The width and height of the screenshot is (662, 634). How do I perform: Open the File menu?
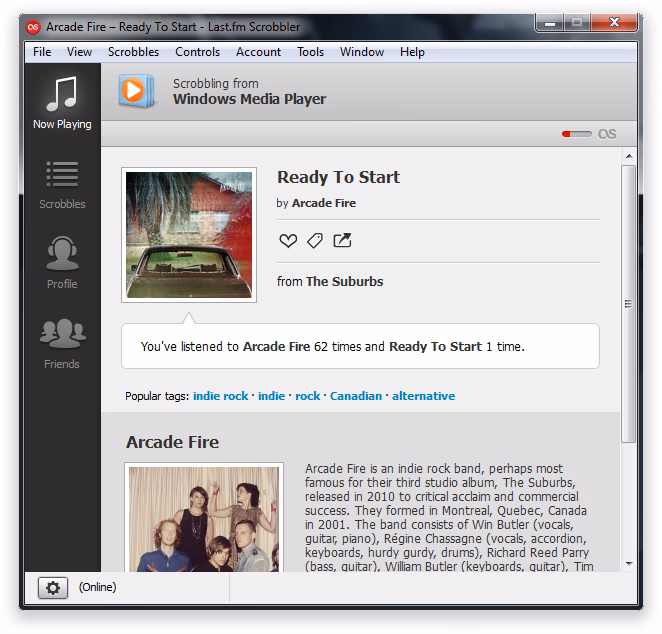pos(42,52)
